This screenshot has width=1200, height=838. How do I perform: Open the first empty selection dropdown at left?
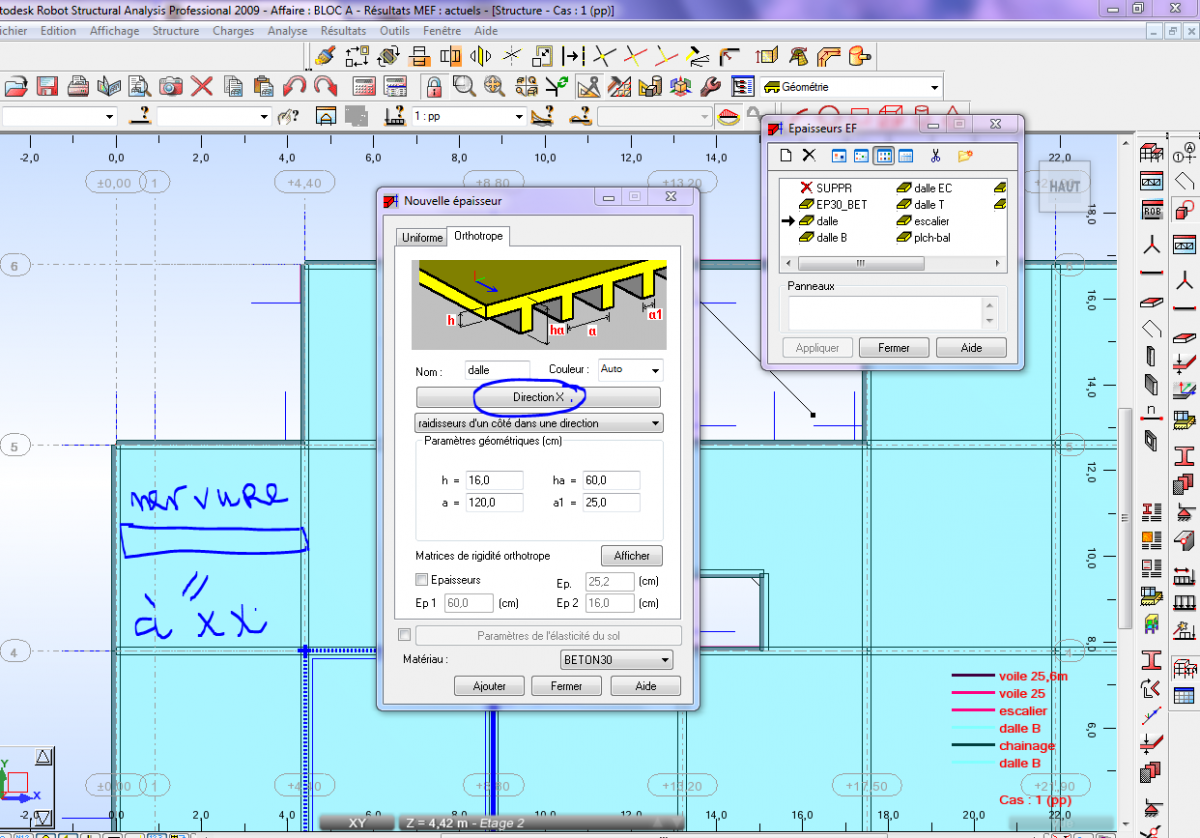pos(60,117)
